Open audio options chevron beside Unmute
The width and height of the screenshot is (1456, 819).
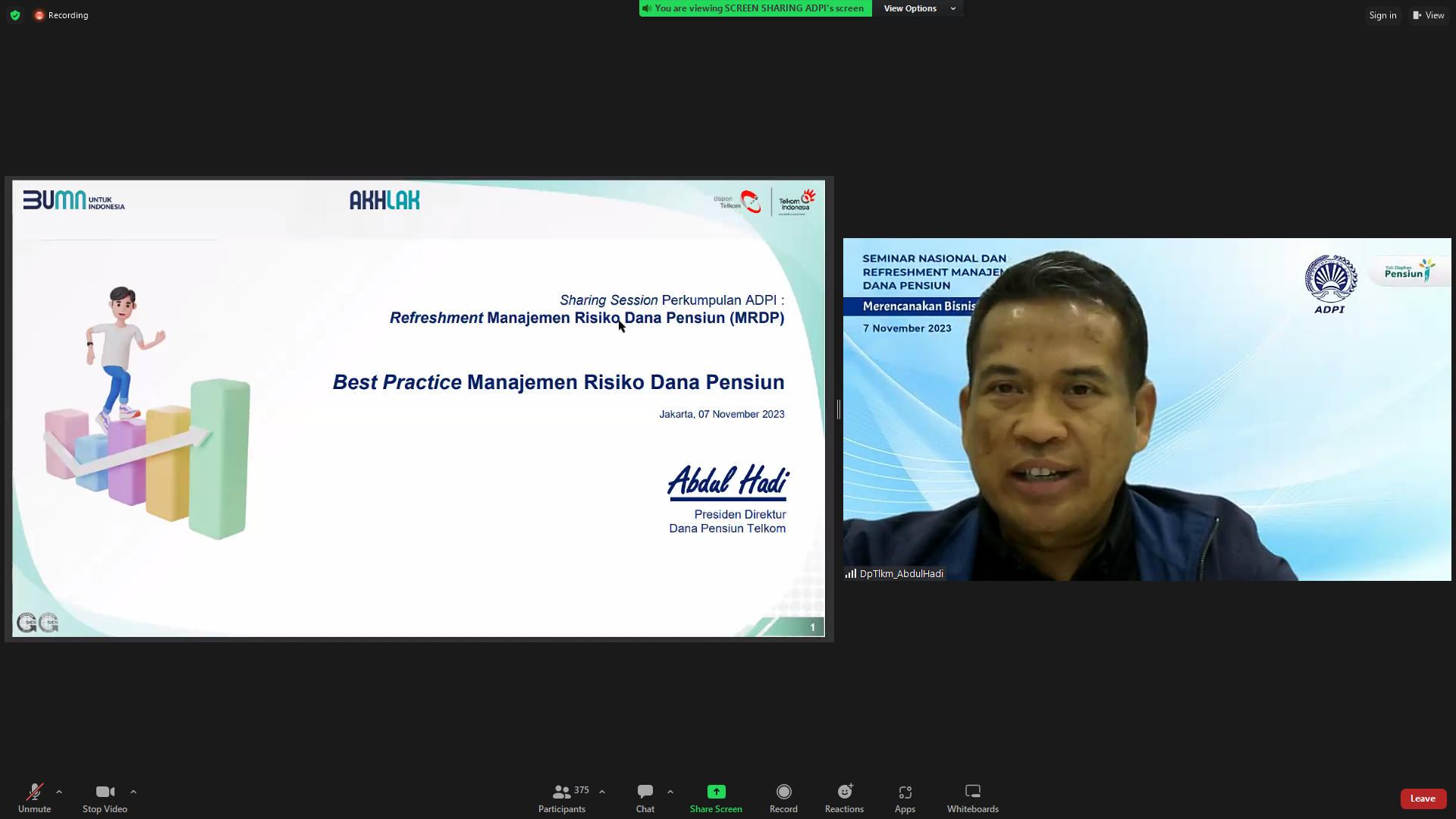coord(59,792)
